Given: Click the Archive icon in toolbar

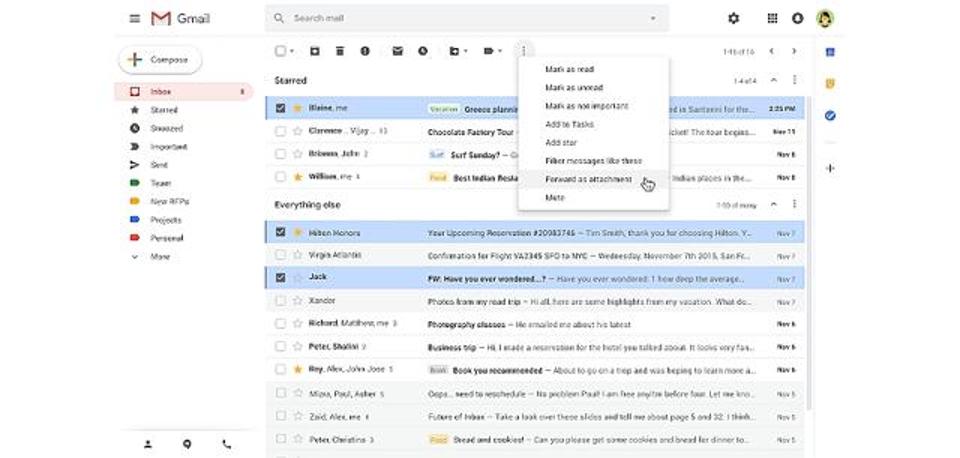Looking at the screenshot, I should (314, 51).
